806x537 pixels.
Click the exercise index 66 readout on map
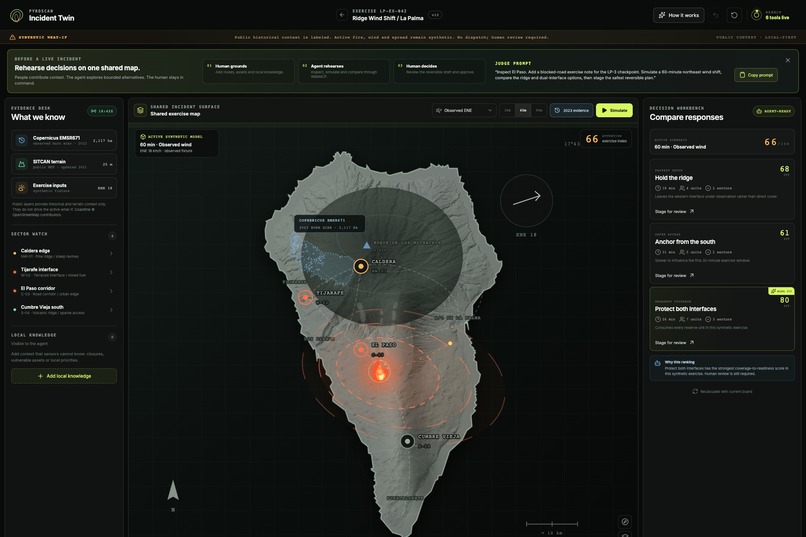click(x=606, y=139)
